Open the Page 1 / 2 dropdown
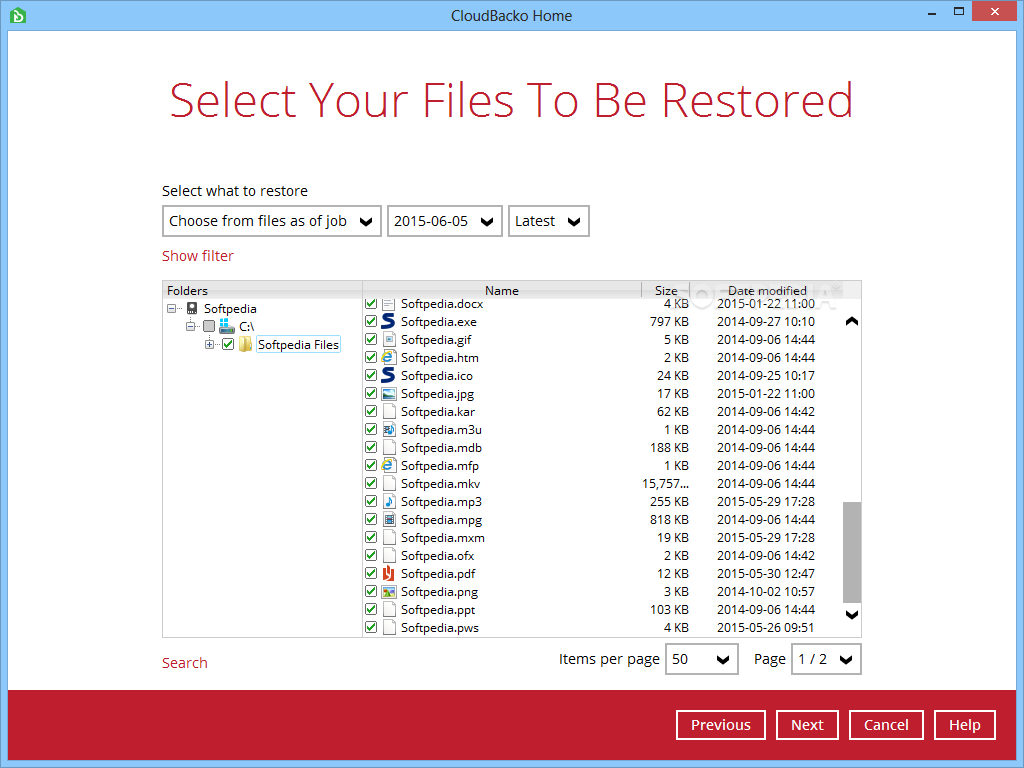Image resolution: width=1024 pixels, height=768 pixels. click(826, 659)
